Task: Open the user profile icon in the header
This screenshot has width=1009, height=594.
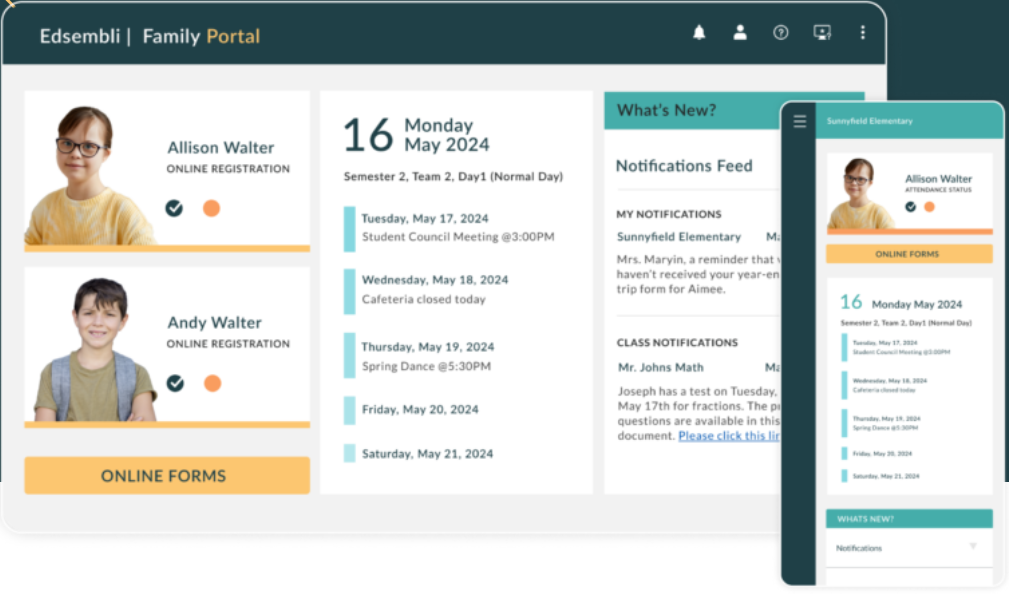Action: click(x=740, y=32)
